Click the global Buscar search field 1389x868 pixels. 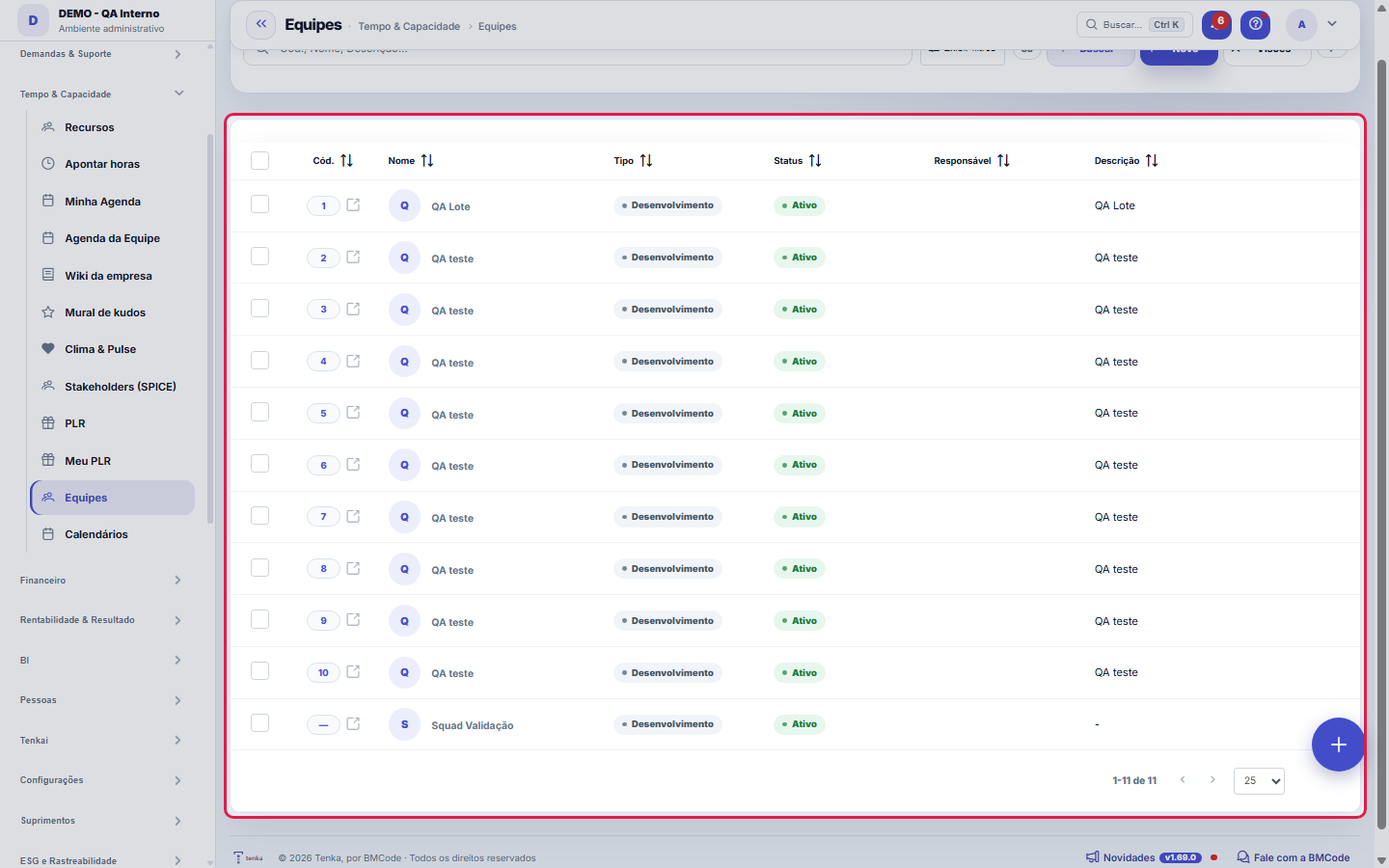(x=1134, y=25)
